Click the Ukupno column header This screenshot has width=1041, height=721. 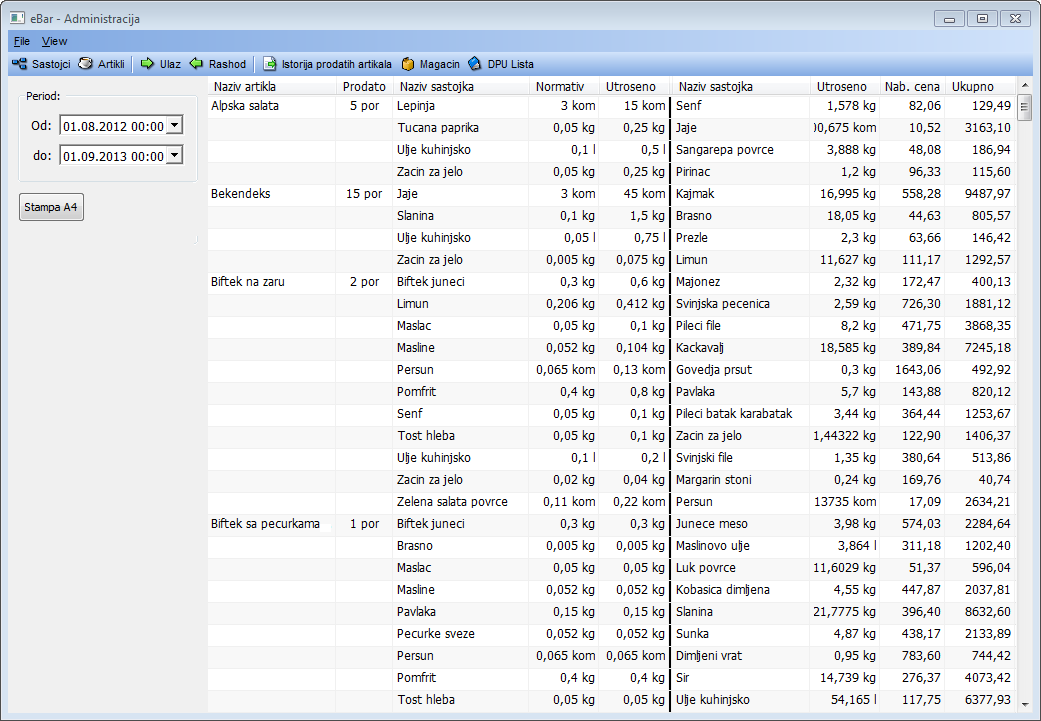[972, 87]
